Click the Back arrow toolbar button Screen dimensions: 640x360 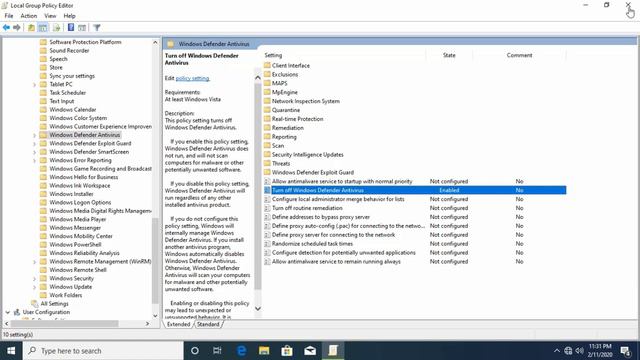click(6, 27)
